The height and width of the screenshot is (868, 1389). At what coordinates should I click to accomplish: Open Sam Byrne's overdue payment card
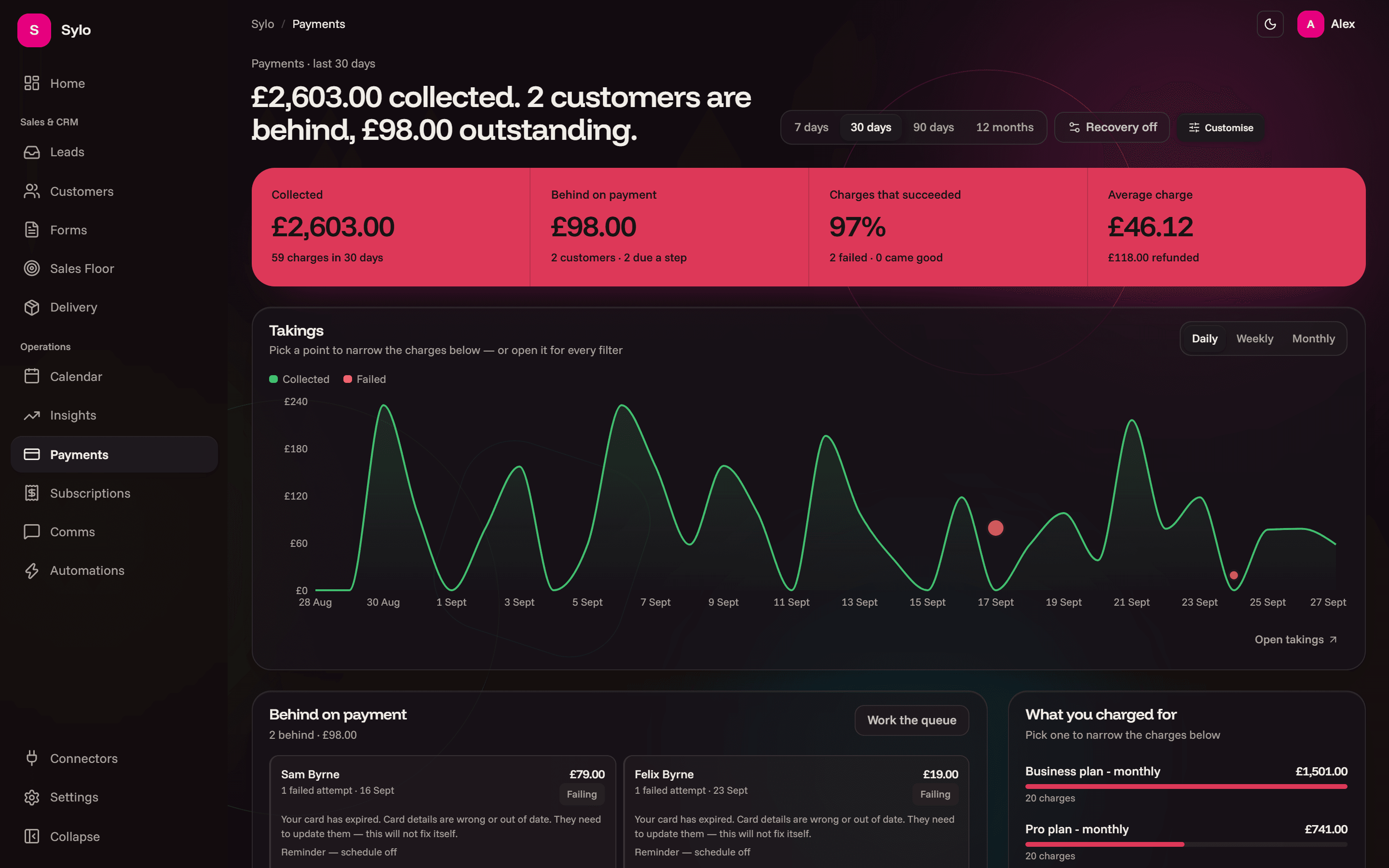pos(443,813)
